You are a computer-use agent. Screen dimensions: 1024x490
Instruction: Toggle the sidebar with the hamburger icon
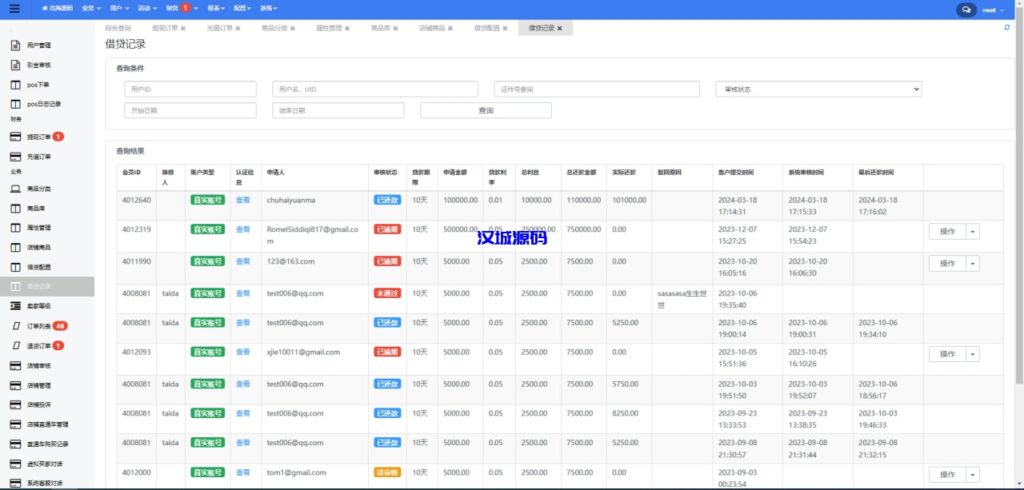coord(14,9)
